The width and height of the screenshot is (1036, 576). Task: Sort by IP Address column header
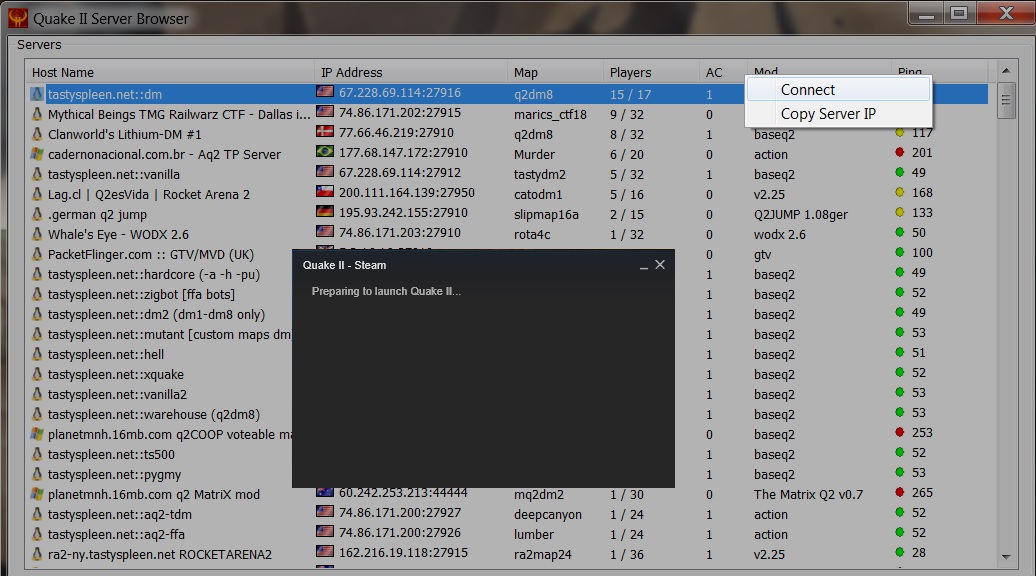410,72
